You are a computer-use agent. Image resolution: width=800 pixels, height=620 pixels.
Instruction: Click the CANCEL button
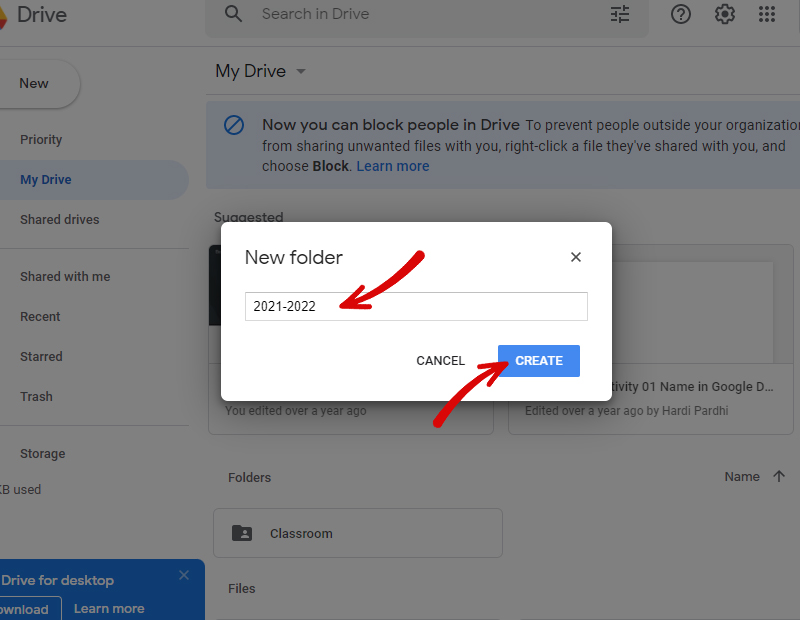pyautogui.click(x=440, y=361)
